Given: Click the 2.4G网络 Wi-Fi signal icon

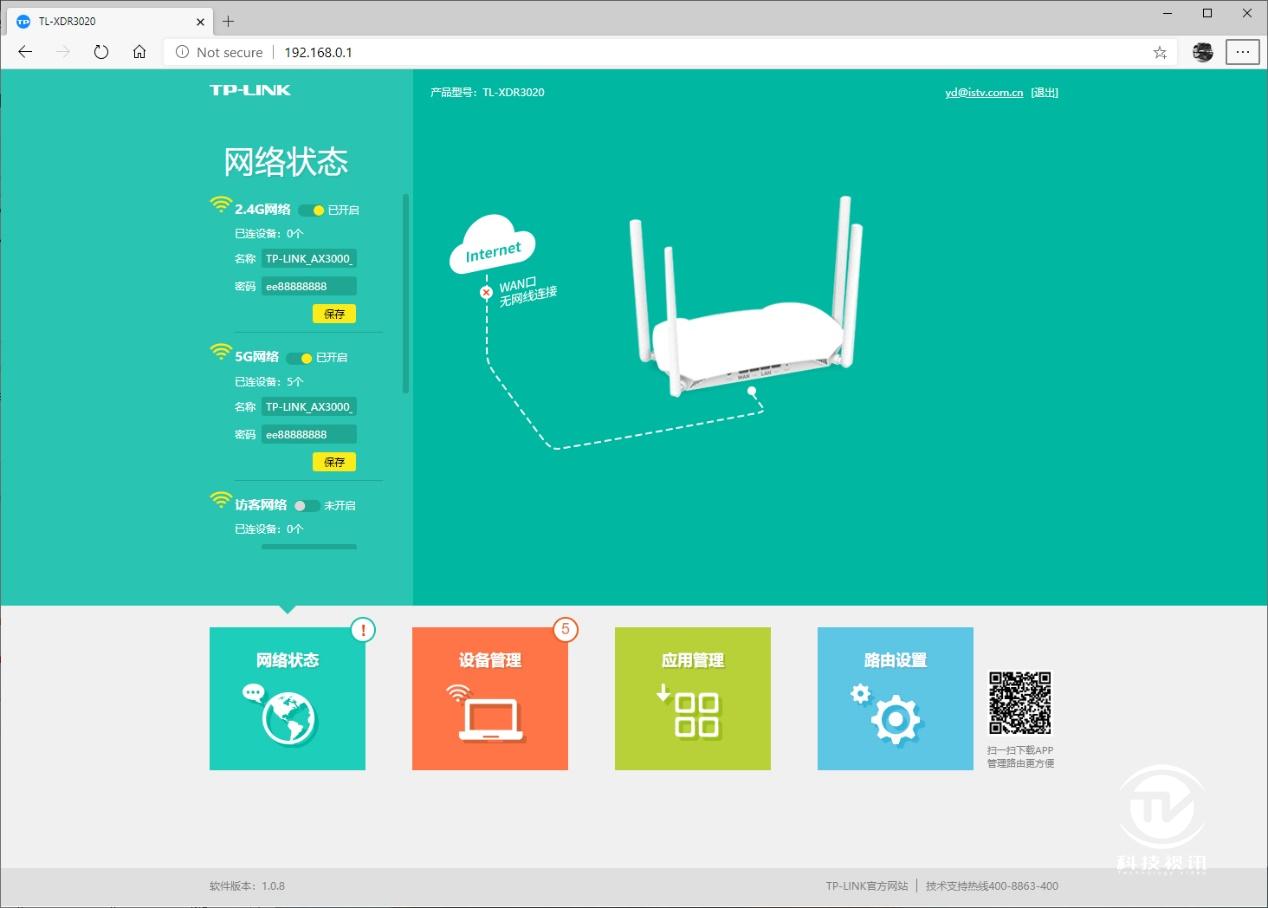Looking at the screenshot, I should [x=220, y=204].
